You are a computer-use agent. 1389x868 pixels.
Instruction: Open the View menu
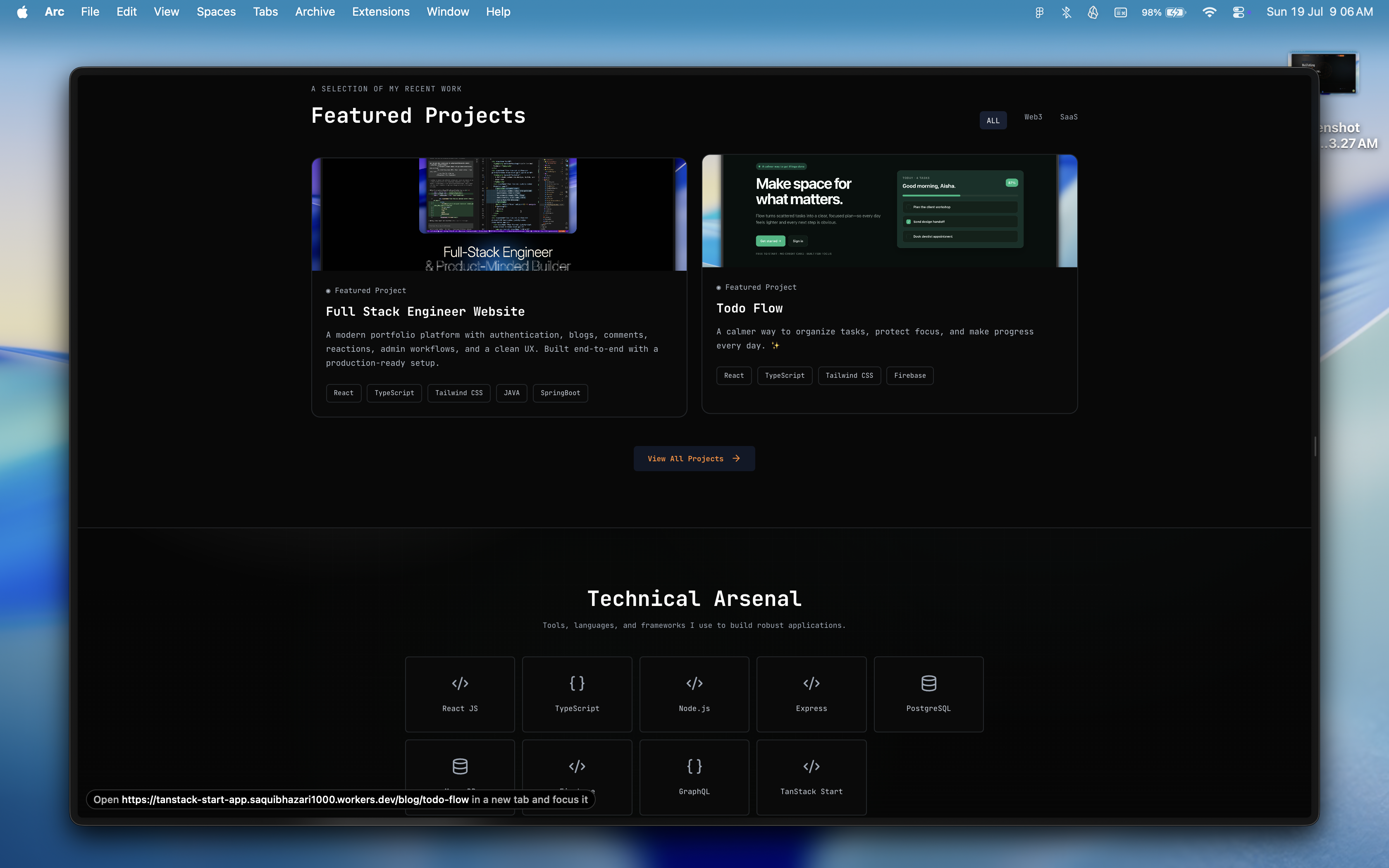(x=167, y=12)
